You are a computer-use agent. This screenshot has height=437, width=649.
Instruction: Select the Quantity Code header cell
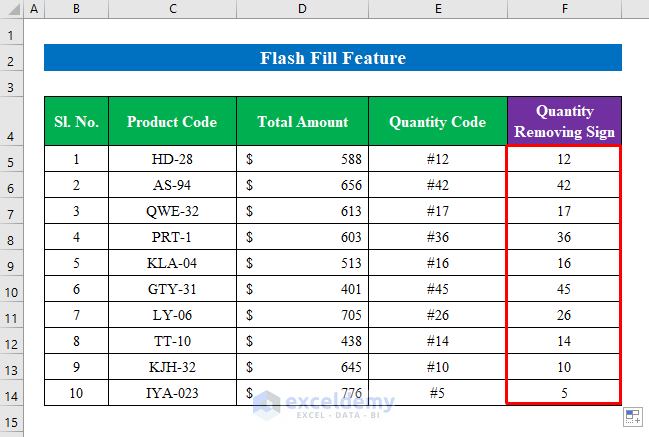click(437, 122)
